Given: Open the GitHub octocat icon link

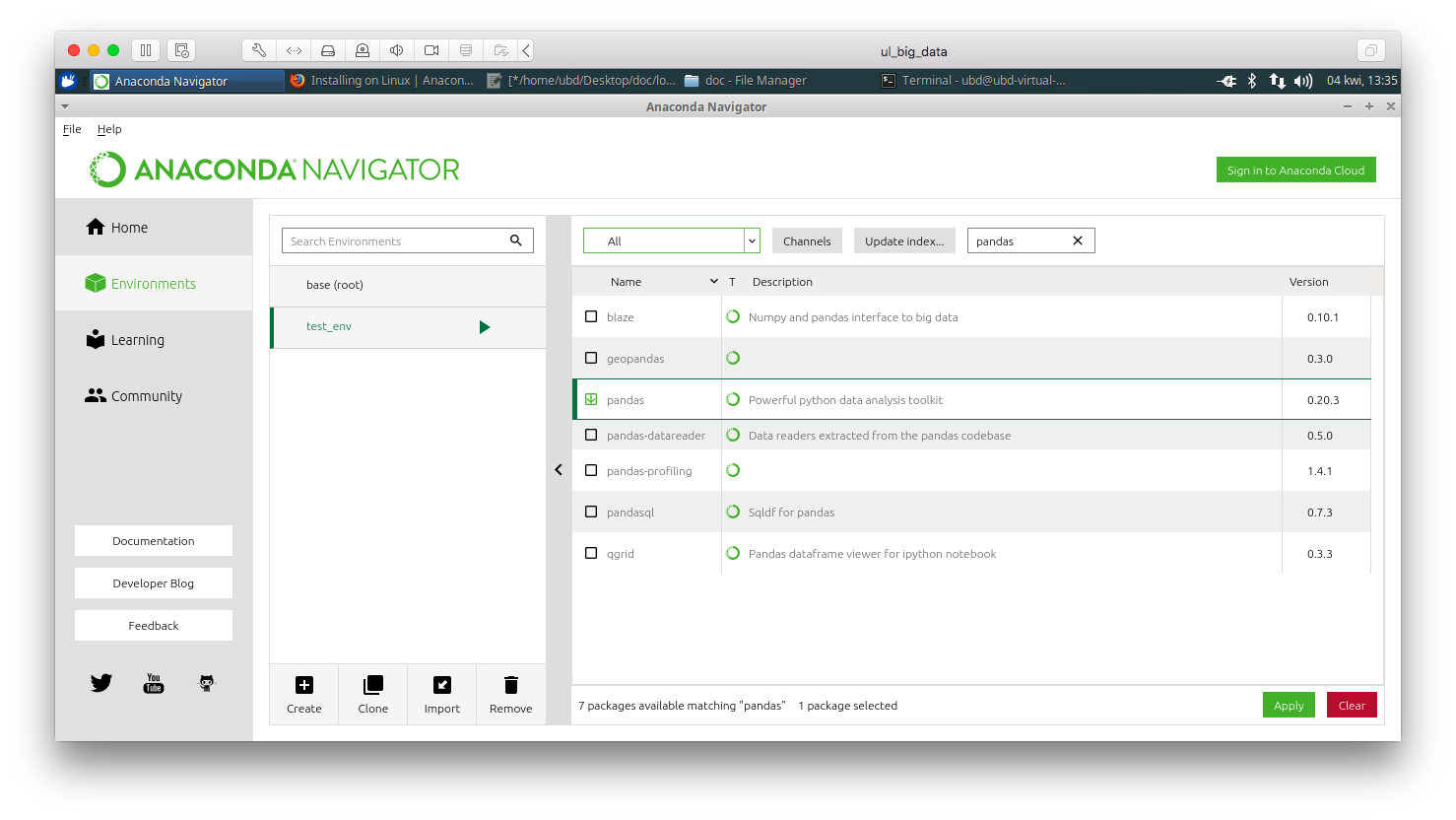Looking at the screenshot, I should (x=207, y=683).
